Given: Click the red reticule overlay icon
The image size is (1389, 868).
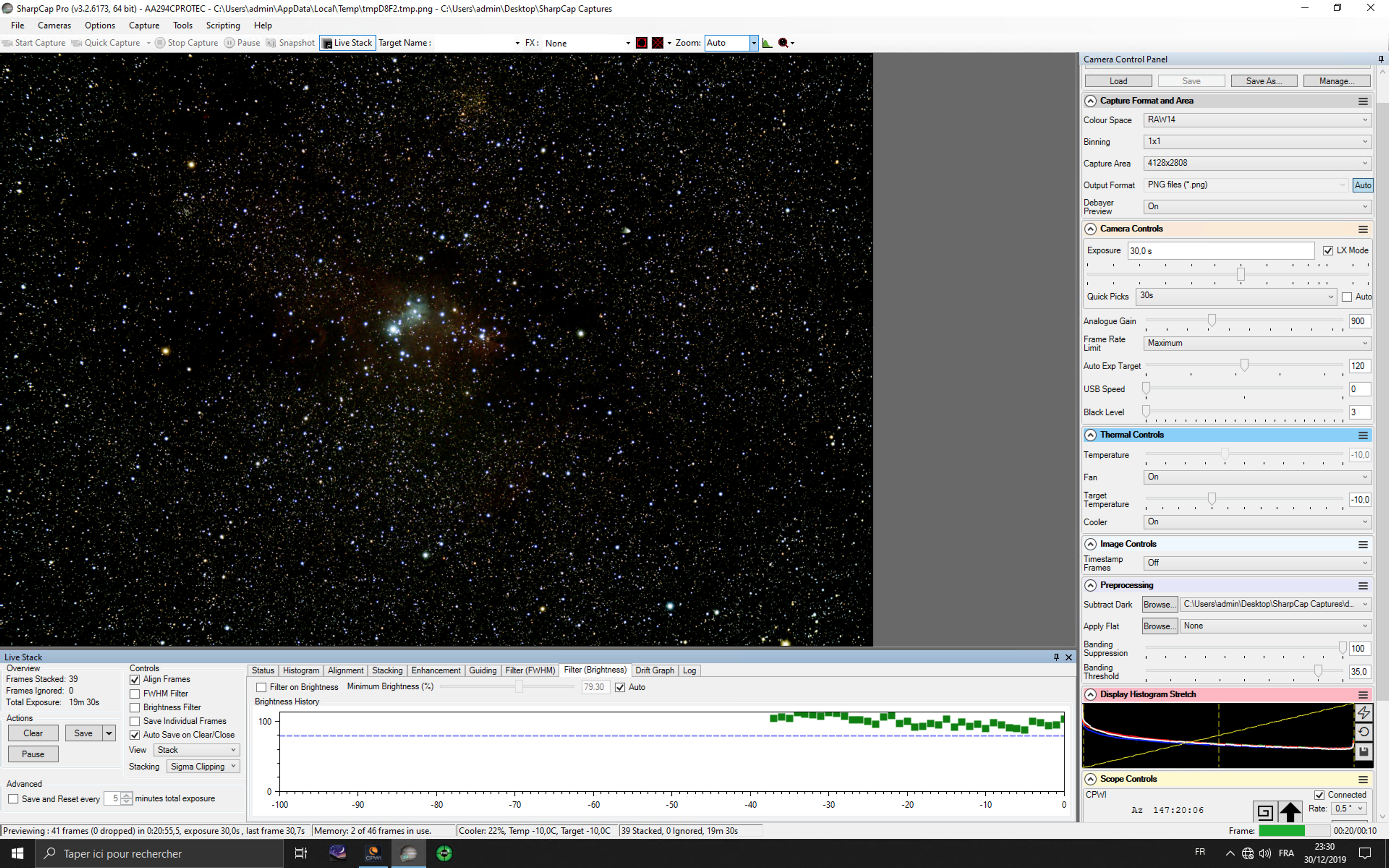Looking at the screenshot, I should [x=642, y=43].
